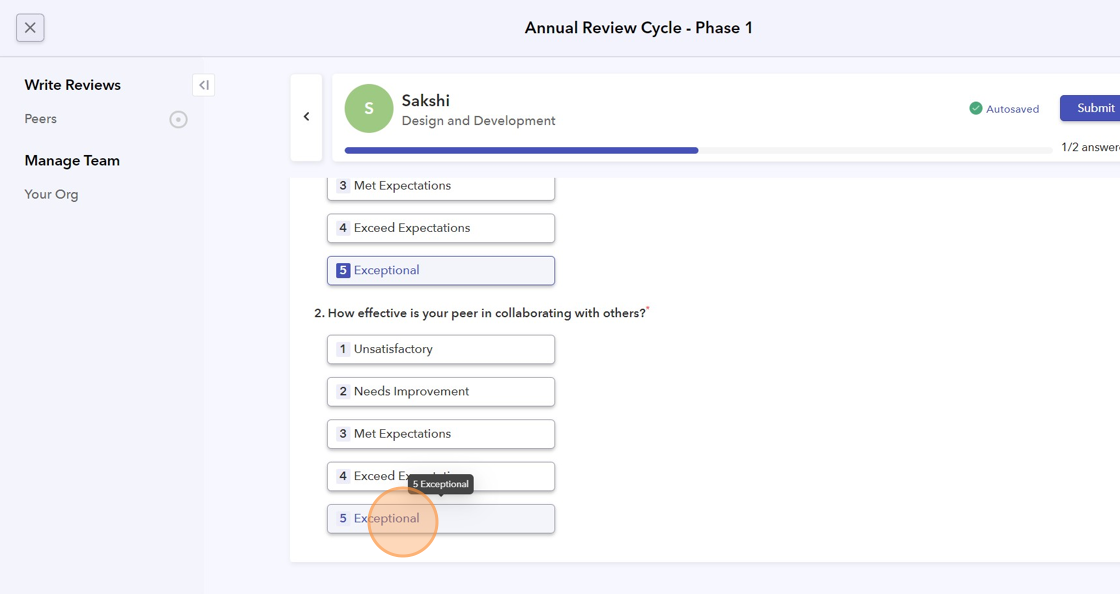The height and width of the screenshot is (594, 1120).
Task: Collapse the left sidebar panel
Action: click(x=203, y=85)
